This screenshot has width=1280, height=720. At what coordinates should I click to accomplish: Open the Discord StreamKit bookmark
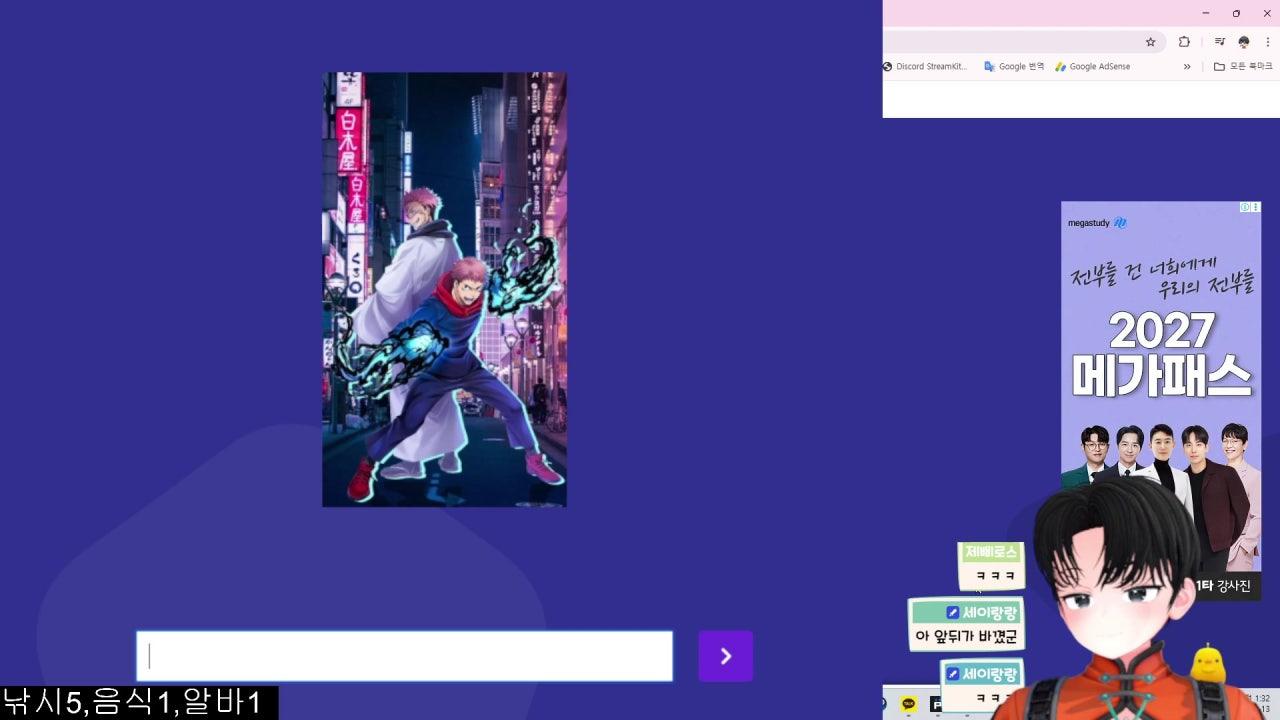tap(926, 67)
